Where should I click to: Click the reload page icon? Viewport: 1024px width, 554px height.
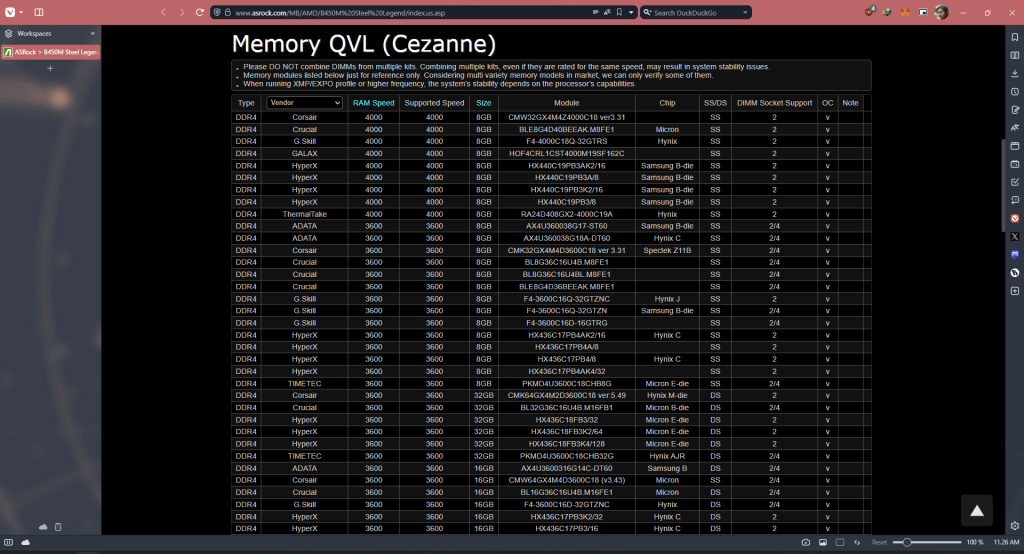[x=199, y=12]
